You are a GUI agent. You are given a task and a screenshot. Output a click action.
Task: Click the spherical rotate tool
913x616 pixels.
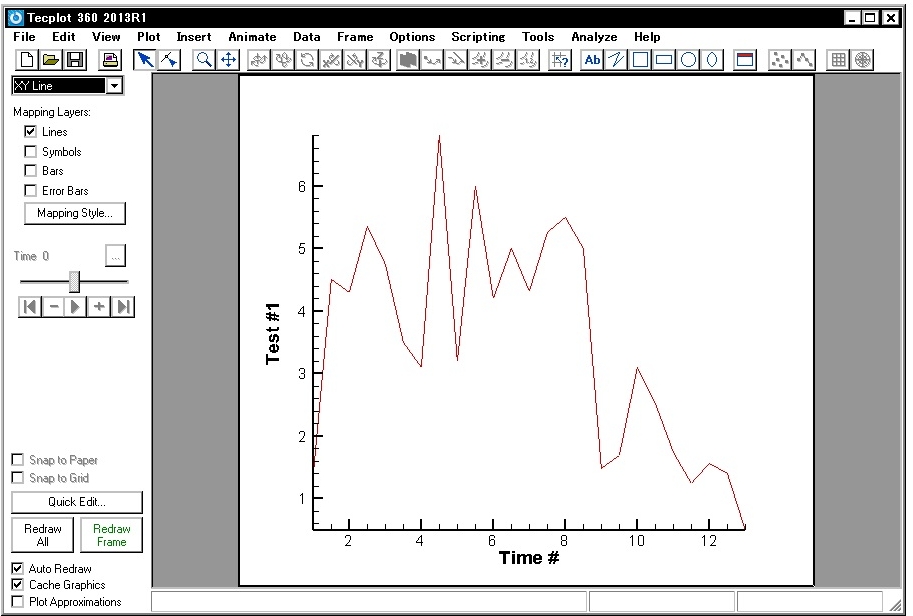pos(259,59)
